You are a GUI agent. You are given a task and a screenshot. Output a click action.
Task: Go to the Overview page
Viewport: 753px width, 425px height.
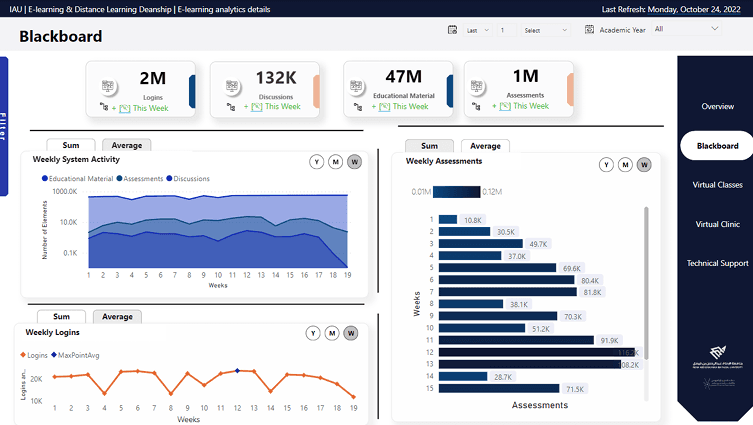tap(717, 106)
